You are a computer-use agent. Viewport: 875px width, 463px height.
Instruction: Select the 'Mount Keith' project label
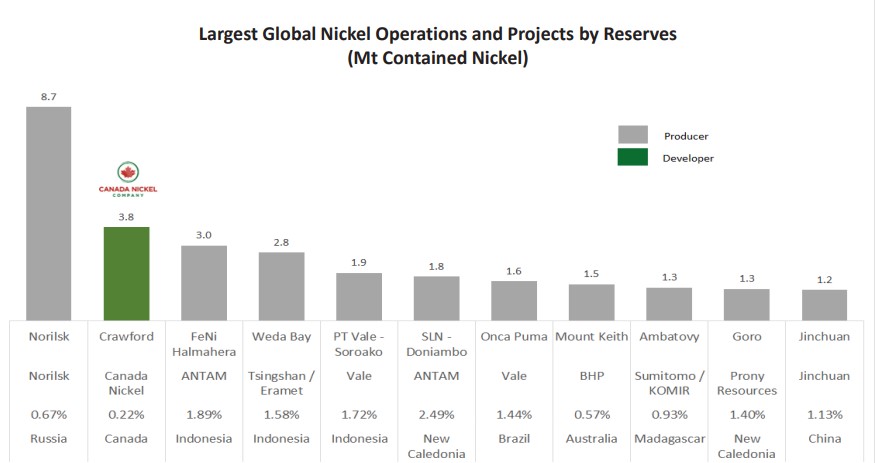pos(591,337)
